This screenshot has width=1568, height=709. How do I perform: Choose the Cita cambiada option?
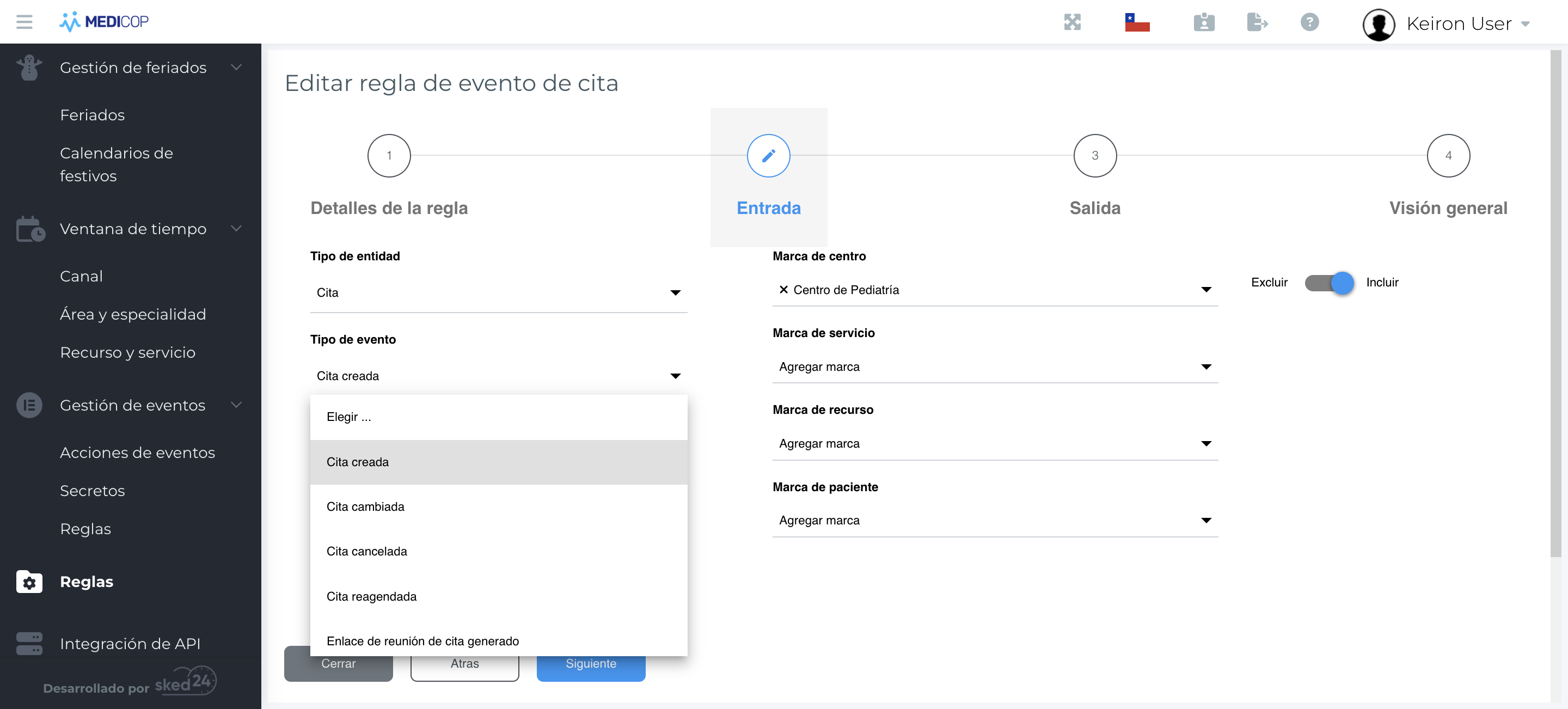499,506
